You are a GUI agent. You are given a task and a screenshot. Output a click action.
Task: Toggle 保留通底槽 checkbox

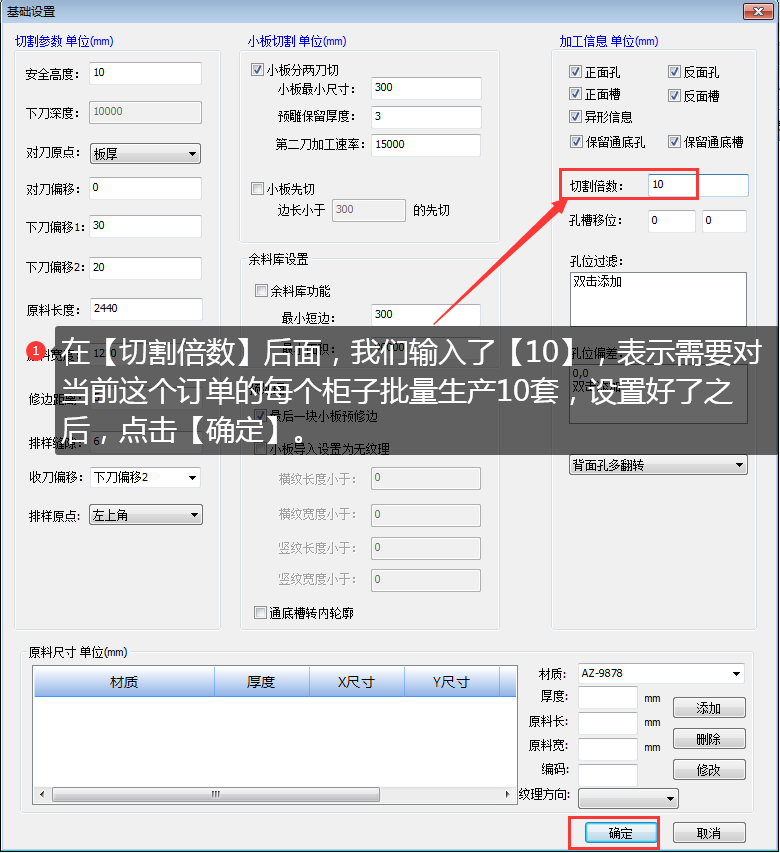674,141
